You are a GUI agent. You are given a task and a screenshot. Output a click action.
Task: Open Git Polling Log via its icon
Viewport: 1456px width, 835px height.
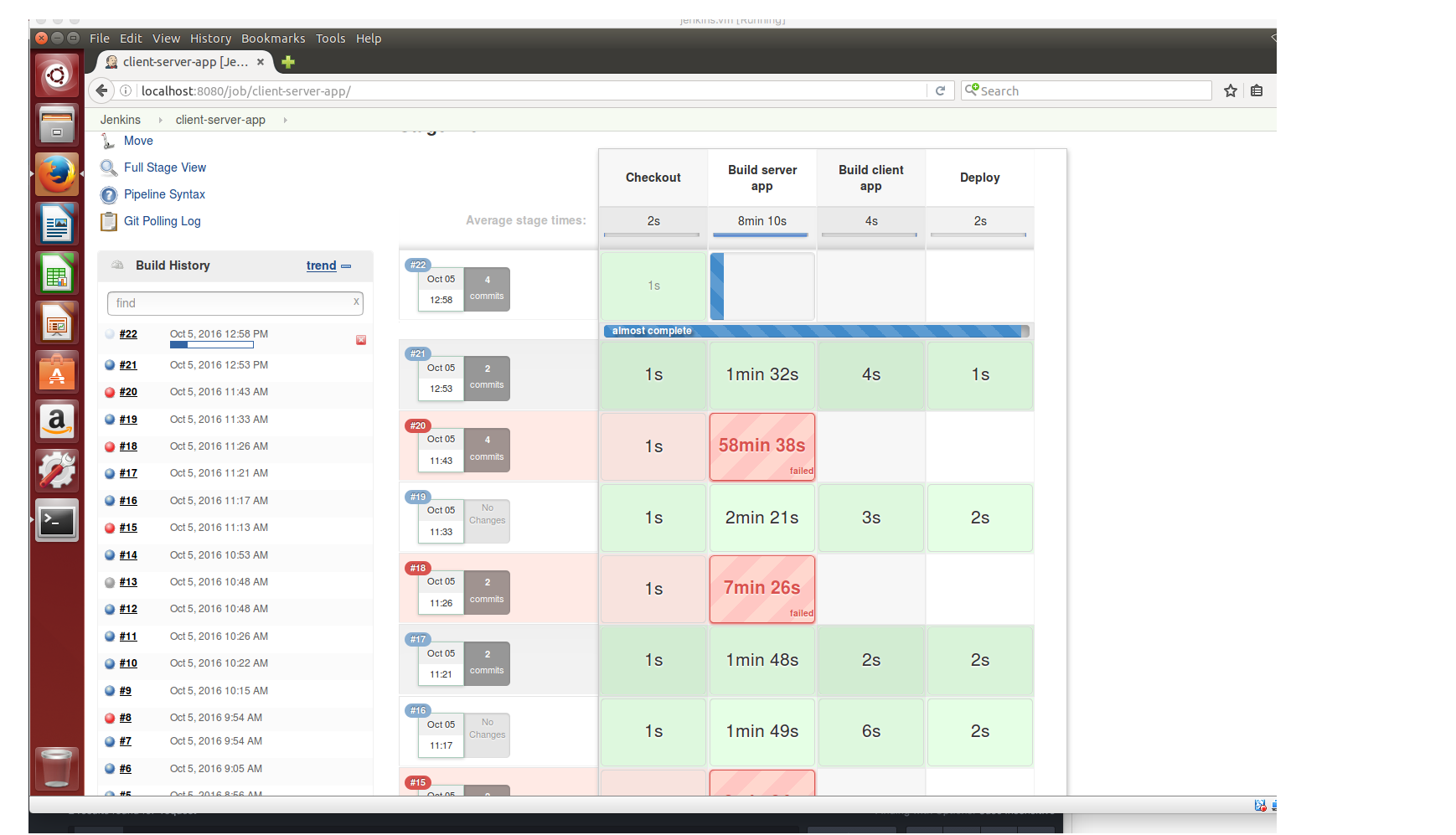(108, 221)
